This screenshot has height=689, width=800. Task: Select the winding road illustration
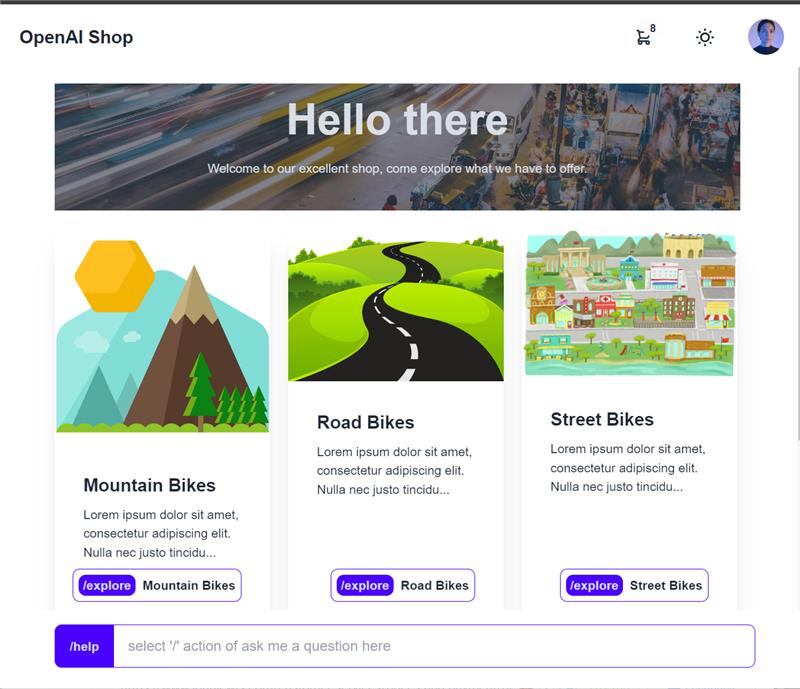pyautogui.click(x=395, y=309)
